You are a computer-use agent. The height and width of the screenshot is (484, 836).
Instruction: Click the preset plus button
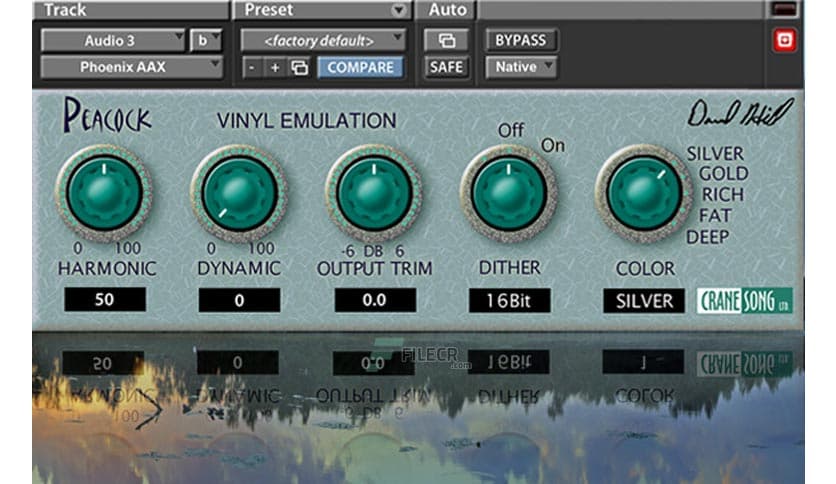point(275,68)
